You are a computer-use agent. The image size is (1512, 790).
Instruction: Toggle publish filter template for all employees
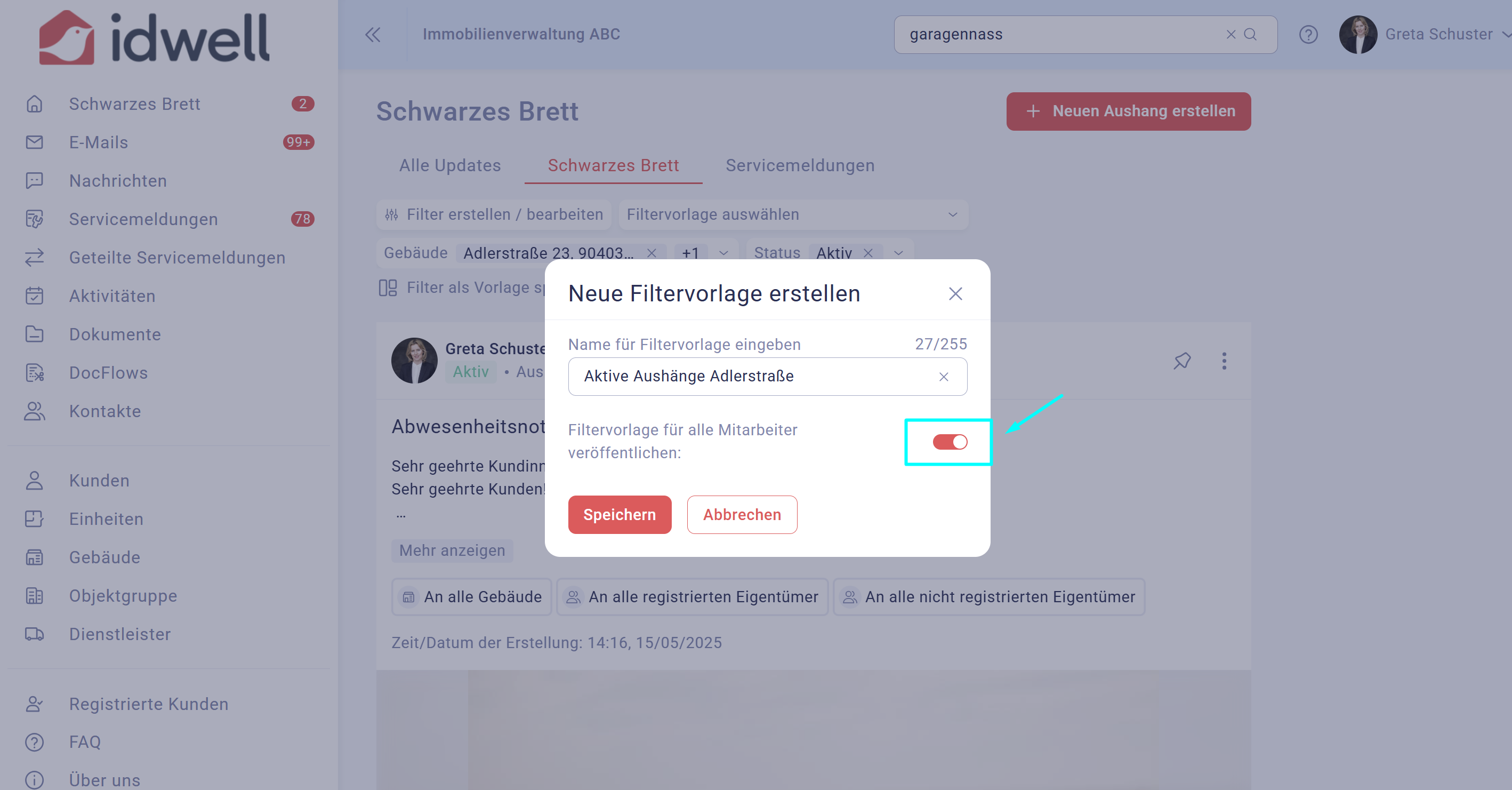click(950, 442)
